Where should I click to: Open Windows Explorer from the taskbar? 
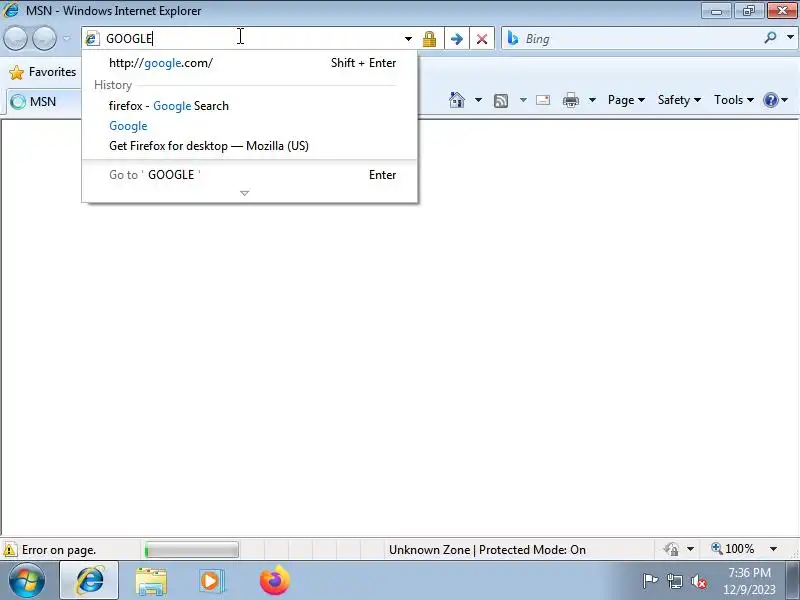tap(151, 581)
